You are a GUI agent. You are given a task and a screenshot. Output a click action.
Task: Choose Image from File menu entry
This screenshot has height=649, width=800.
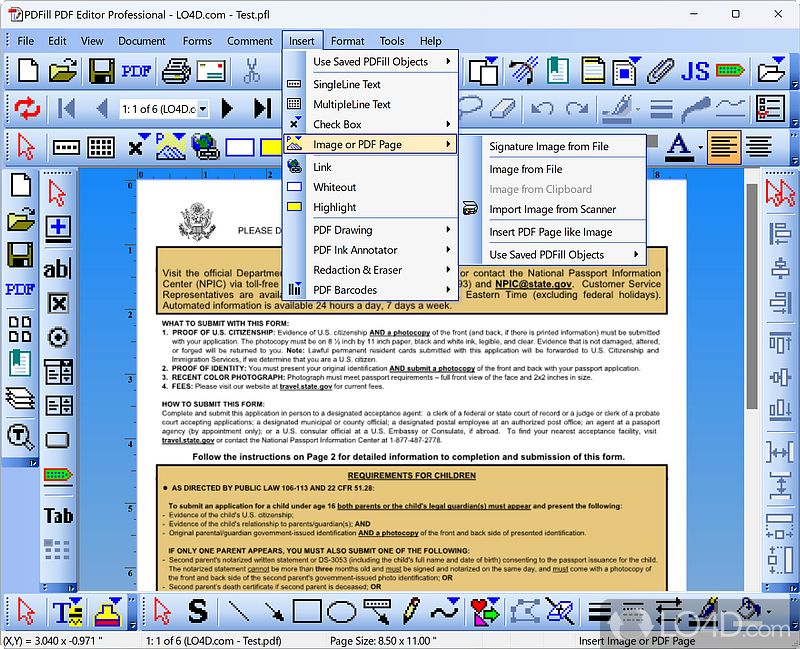[526, 169]
